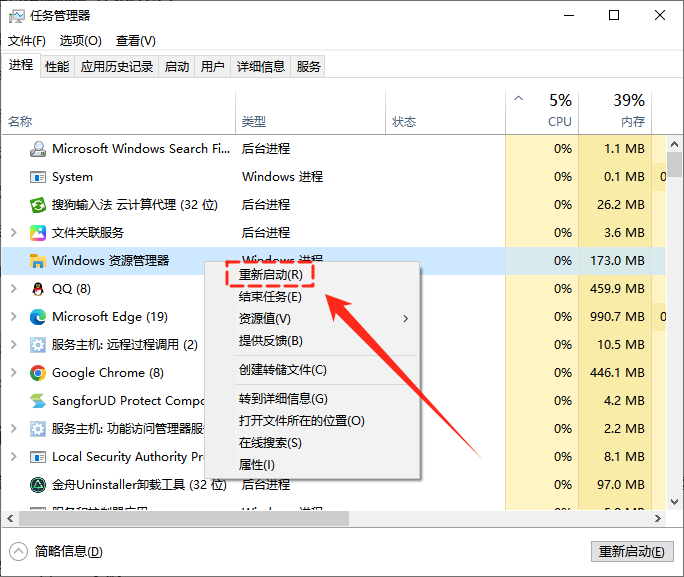
Task: Switch to the 服务 tab
Action: (x=308, y=67)
